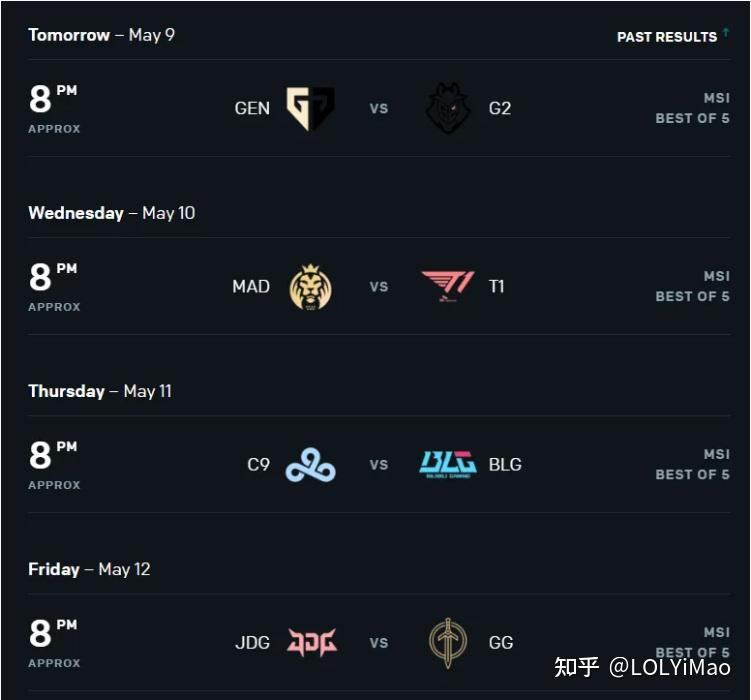The image size is (751, 700).
Task: Click the Thursday May 11 date header
Action: click(x=100, y=391)
